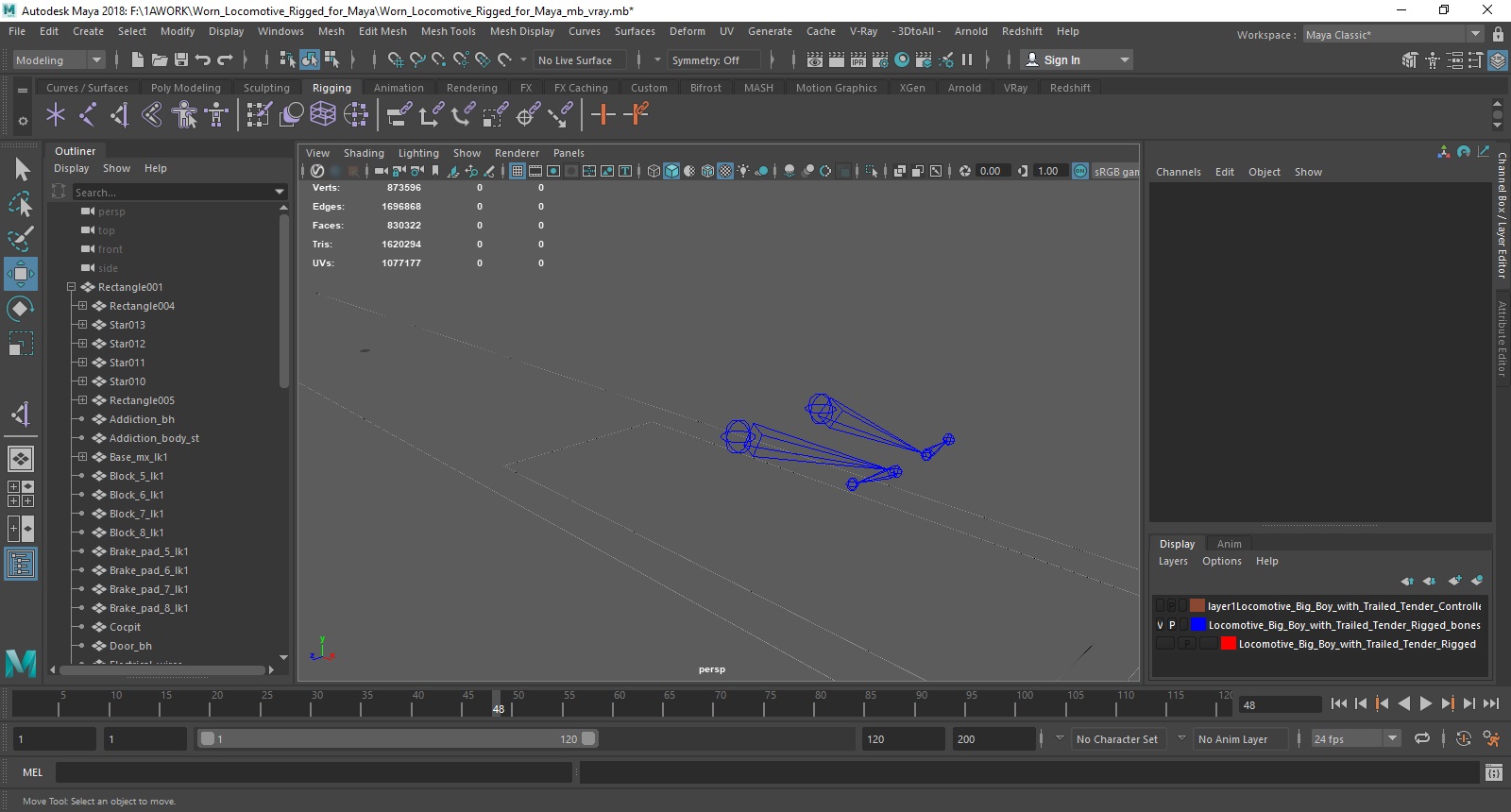Activate the Rotate tool in toolbox

pyautogui.click(x=21, y=309)
